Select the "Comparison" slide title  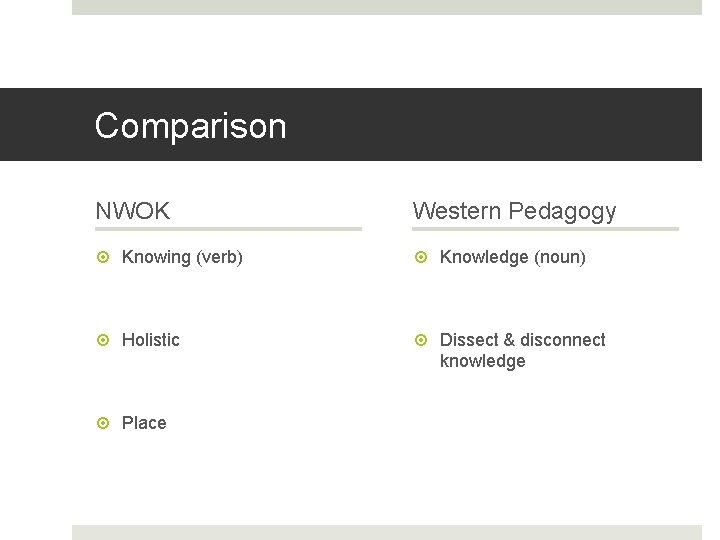click(190, 126)
